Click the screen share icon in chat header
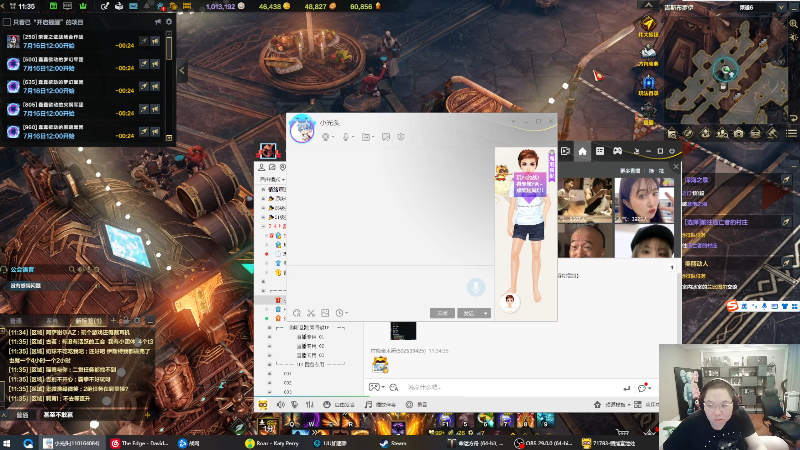The width and height of the screenshot is (800, 450). 386,137
